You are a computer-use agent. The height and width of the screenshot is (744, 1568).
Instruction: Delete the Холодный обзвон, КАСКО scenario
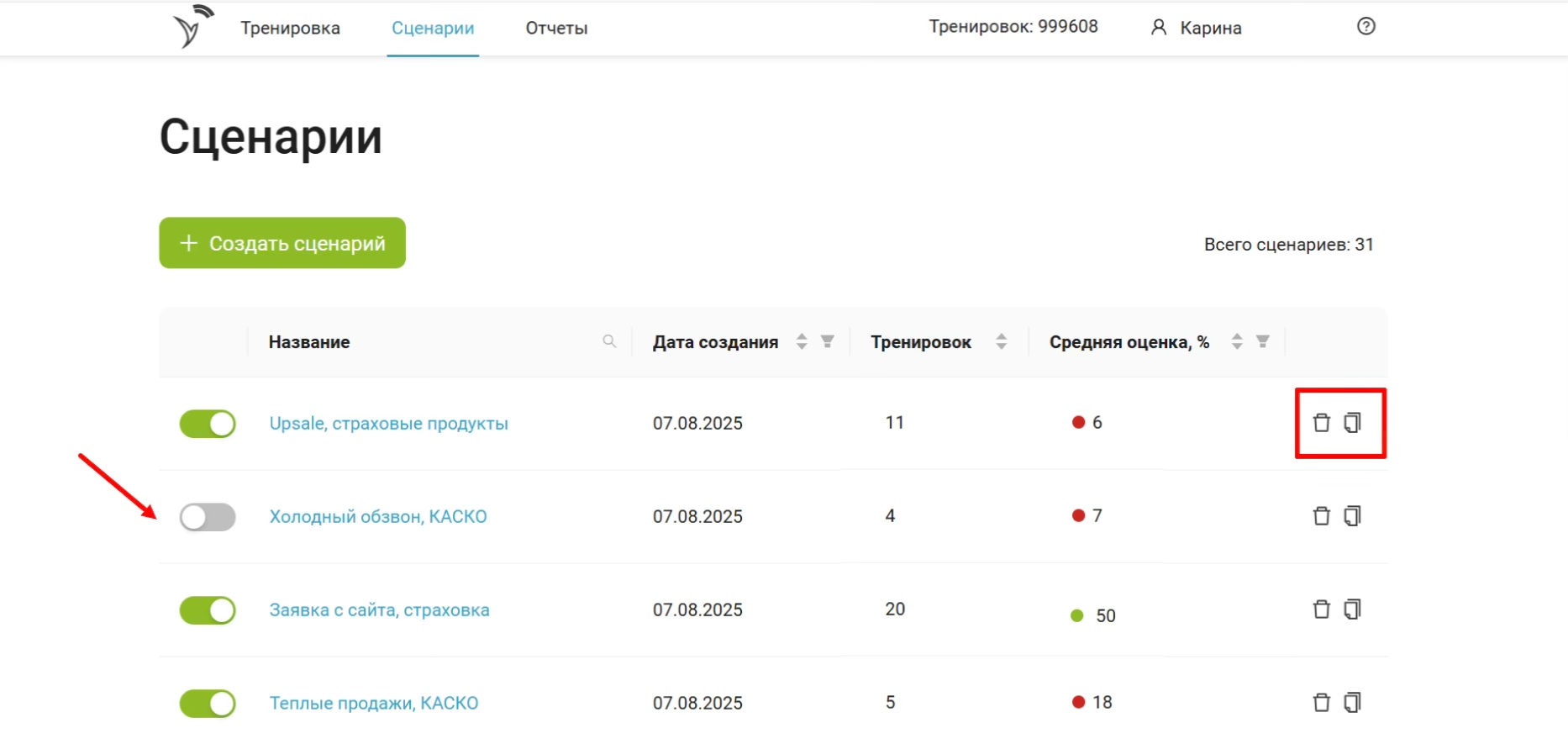[x=1321, y=516]
